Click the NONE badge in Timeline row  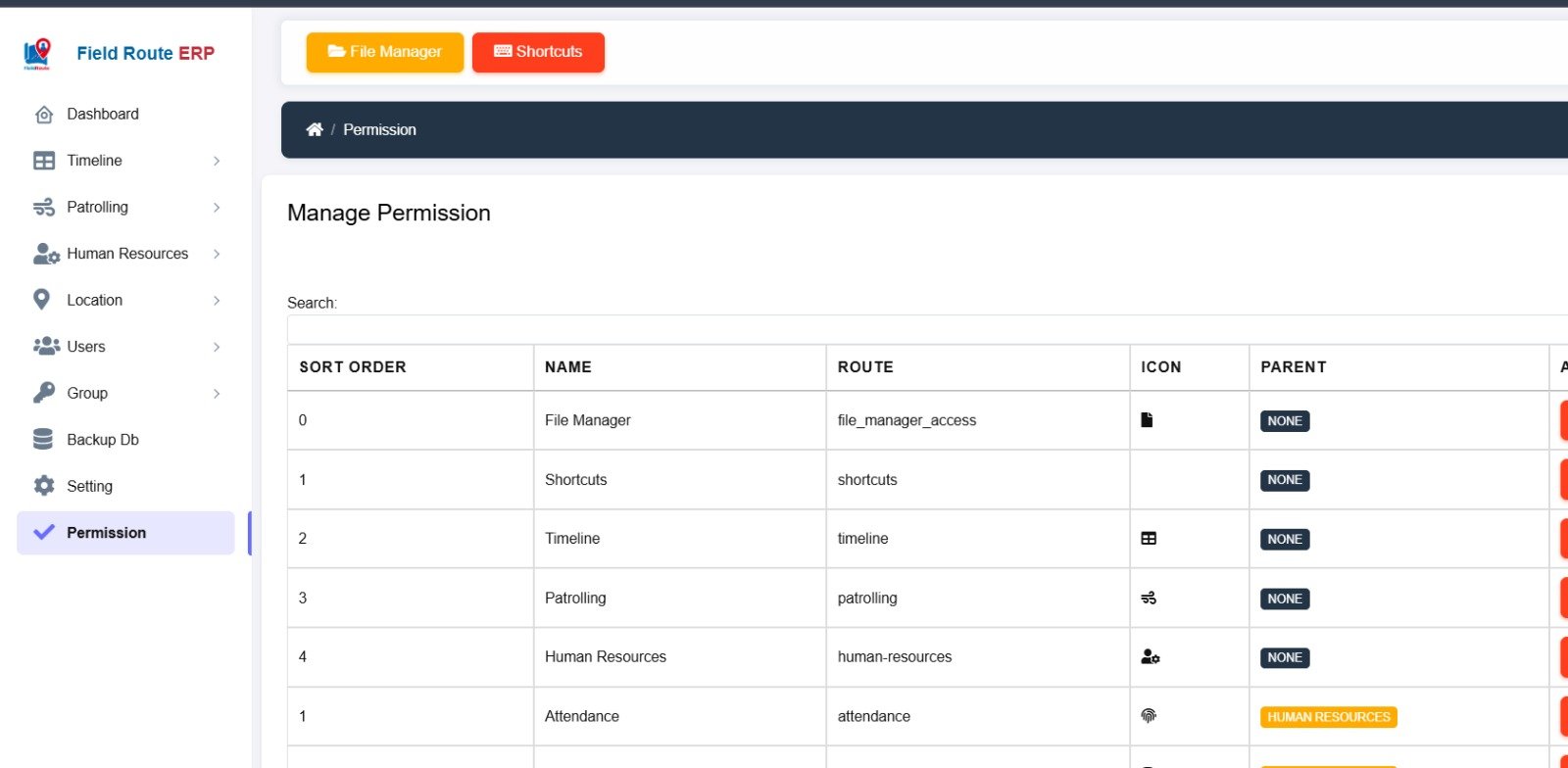(1285, 540)
